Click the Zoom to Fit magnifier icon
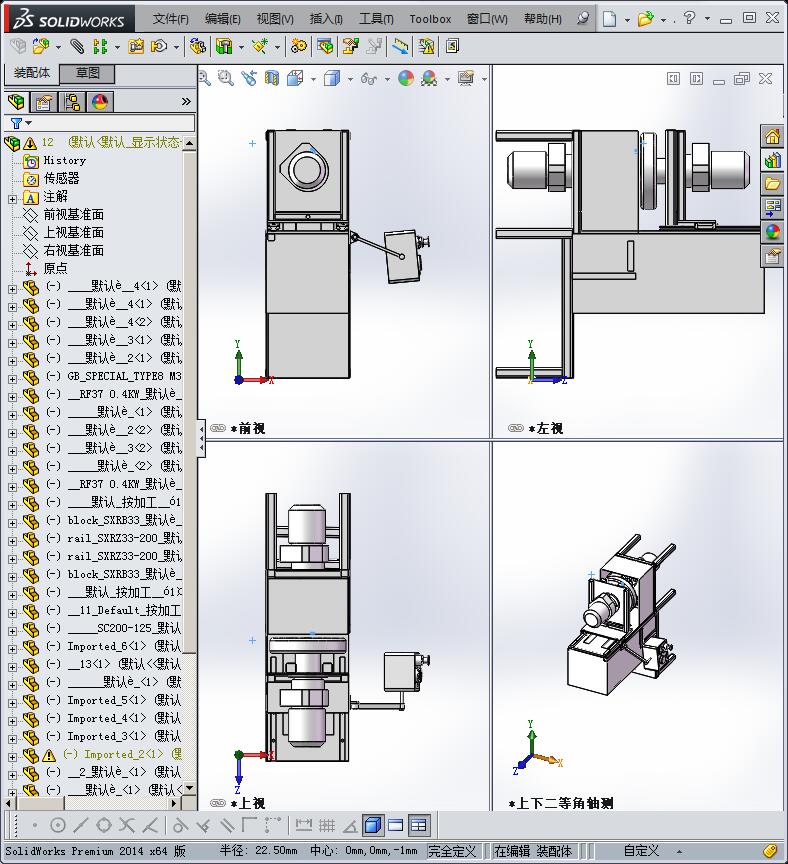788x864 pixels. tap(204, 78)
